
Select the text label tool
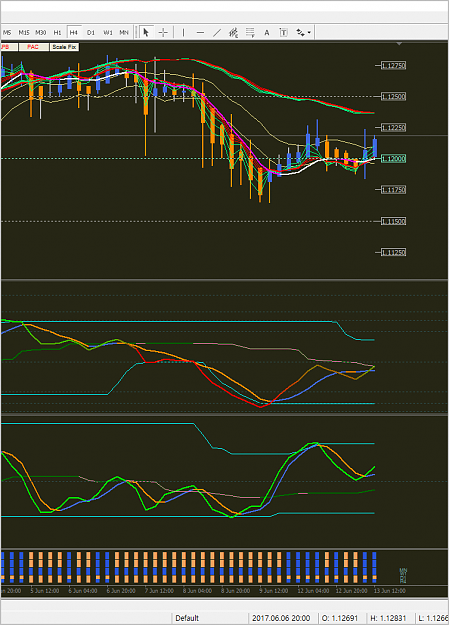(284, 32)
